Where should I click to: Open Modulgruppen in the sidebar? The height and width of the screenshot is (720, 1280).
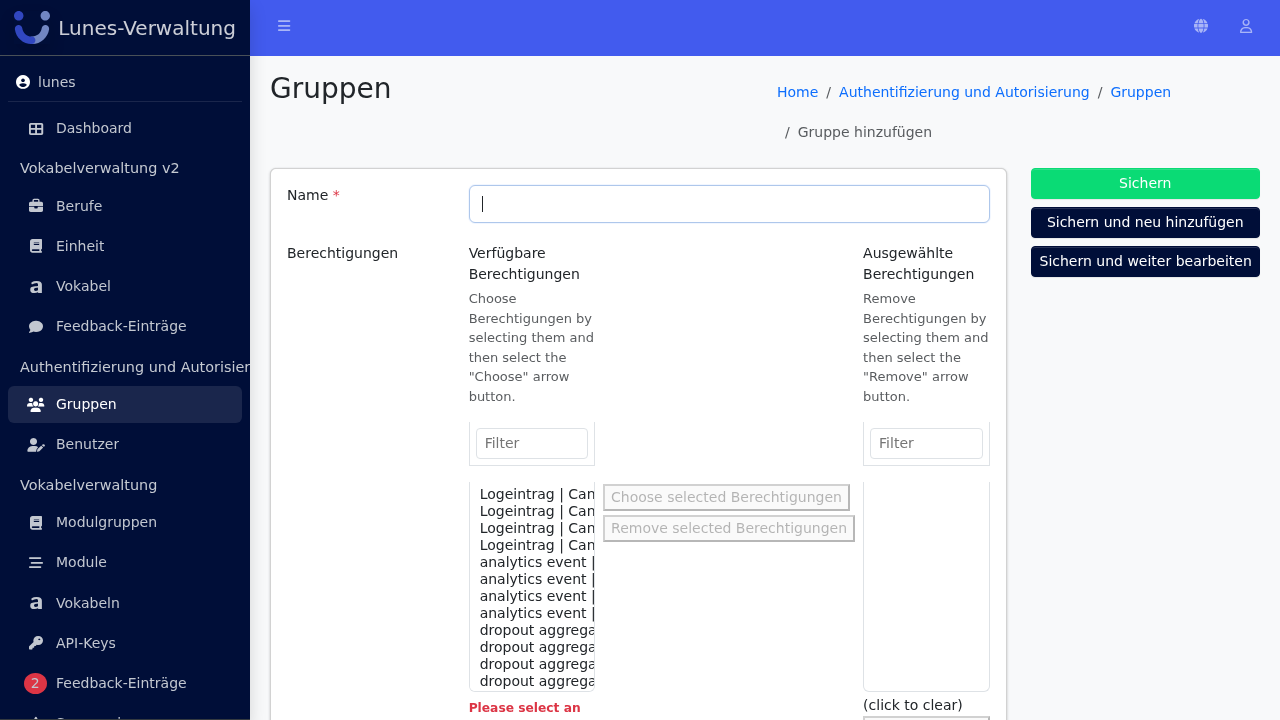(x=125, y=522)
